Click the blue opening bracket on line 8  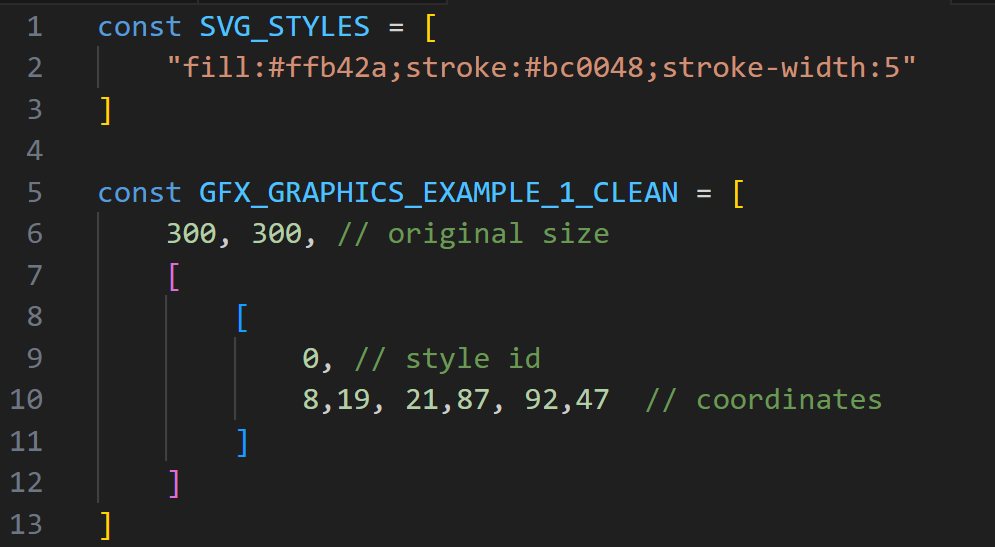242,317
